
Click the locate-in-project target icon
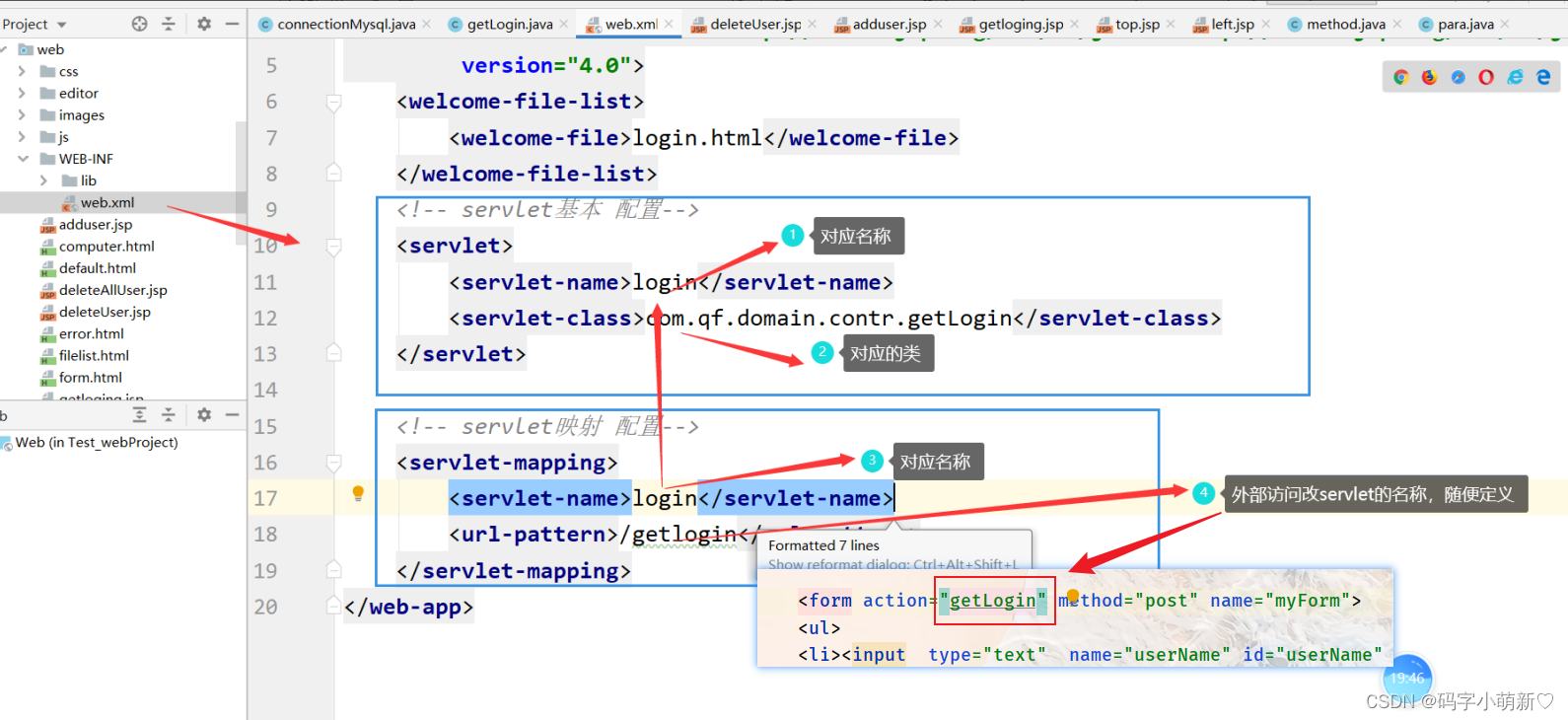point(140,24)
